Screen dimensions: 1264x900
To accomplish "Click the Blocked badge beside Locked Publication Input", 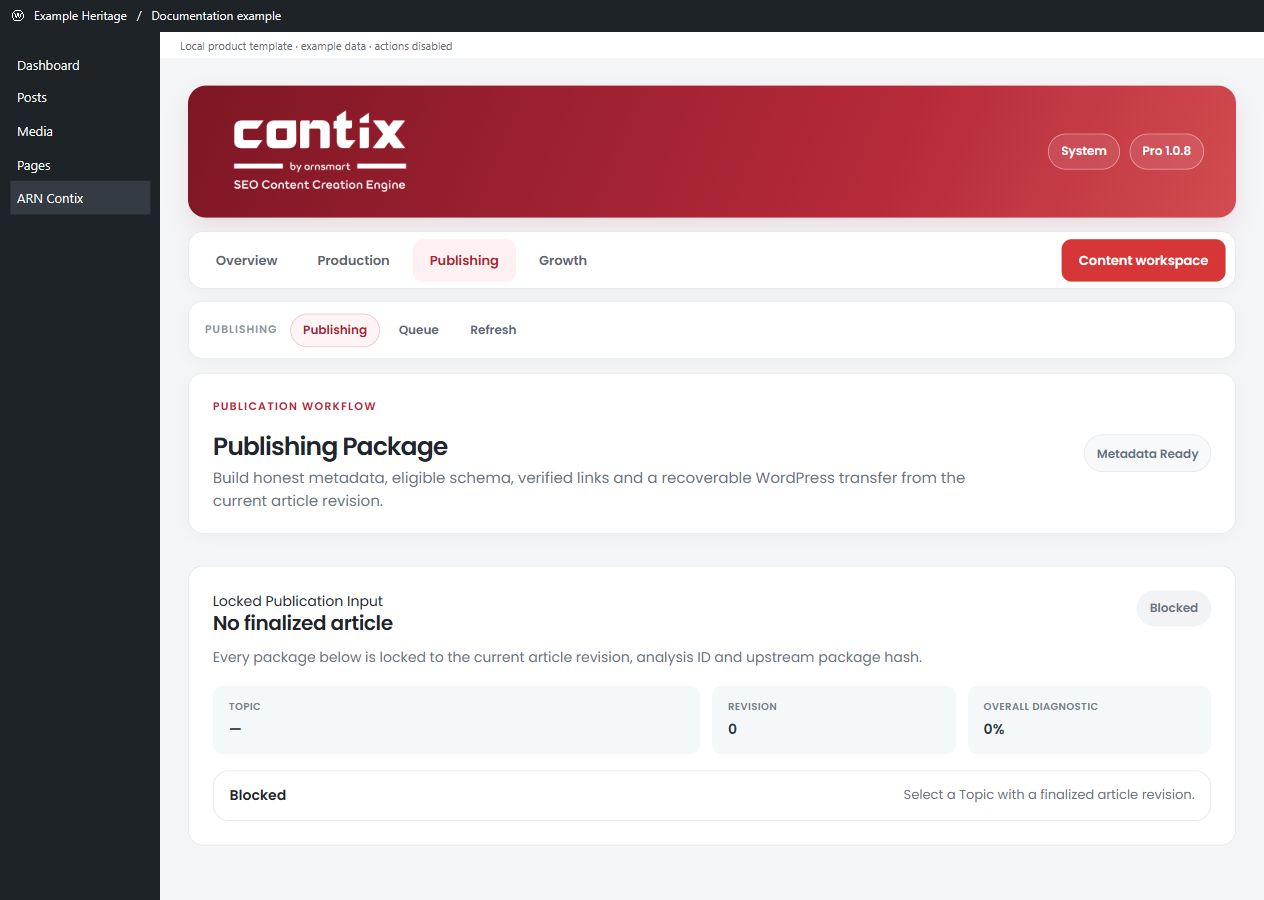I will point(1174,607).
